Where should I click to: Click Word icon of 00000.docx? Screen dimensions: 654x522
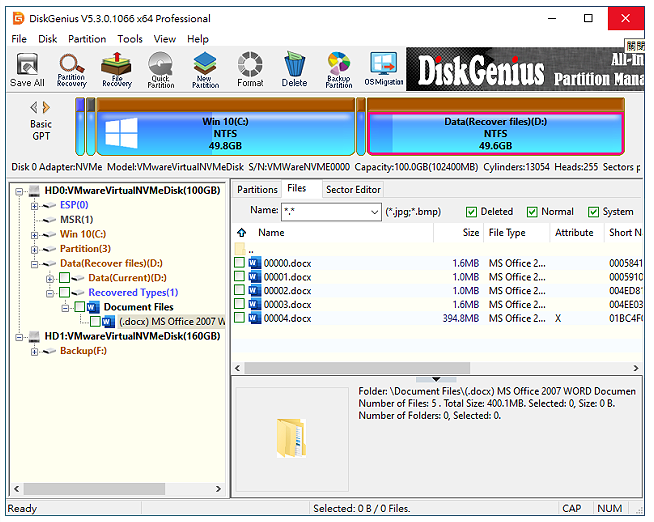click(x=254, y=263)
